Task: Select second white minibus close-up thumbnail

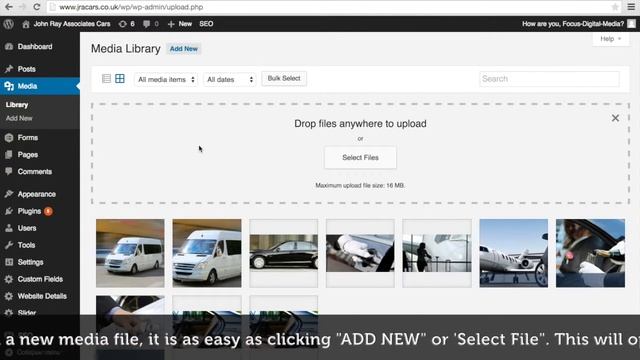Action: pyautogui.click(x=207, y=253)
